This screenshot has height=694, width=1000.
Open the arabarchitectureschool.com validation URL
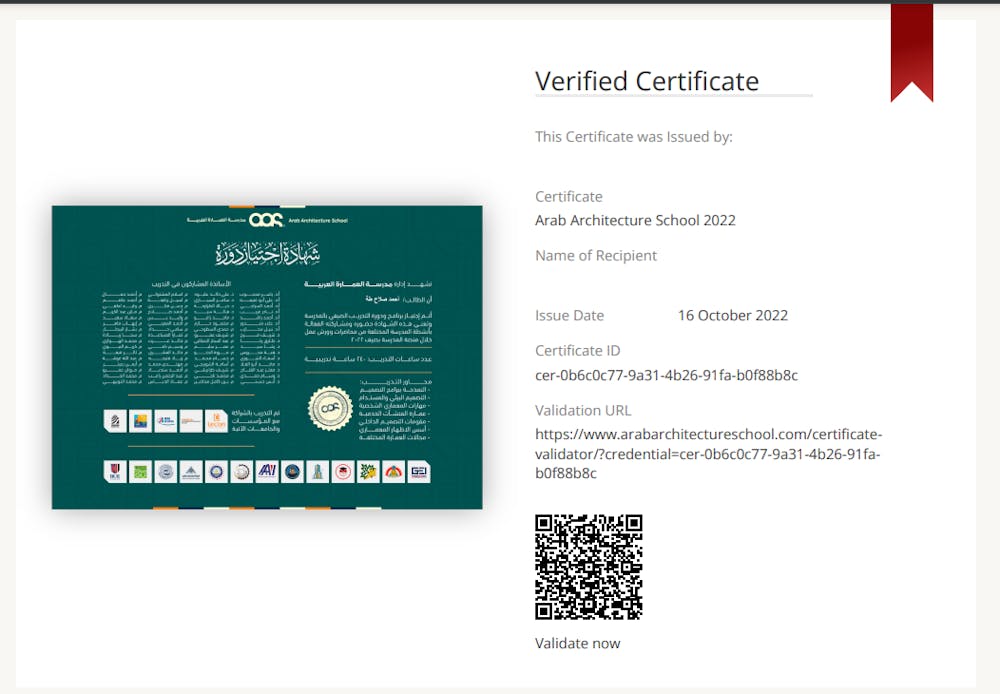(709, 454)
